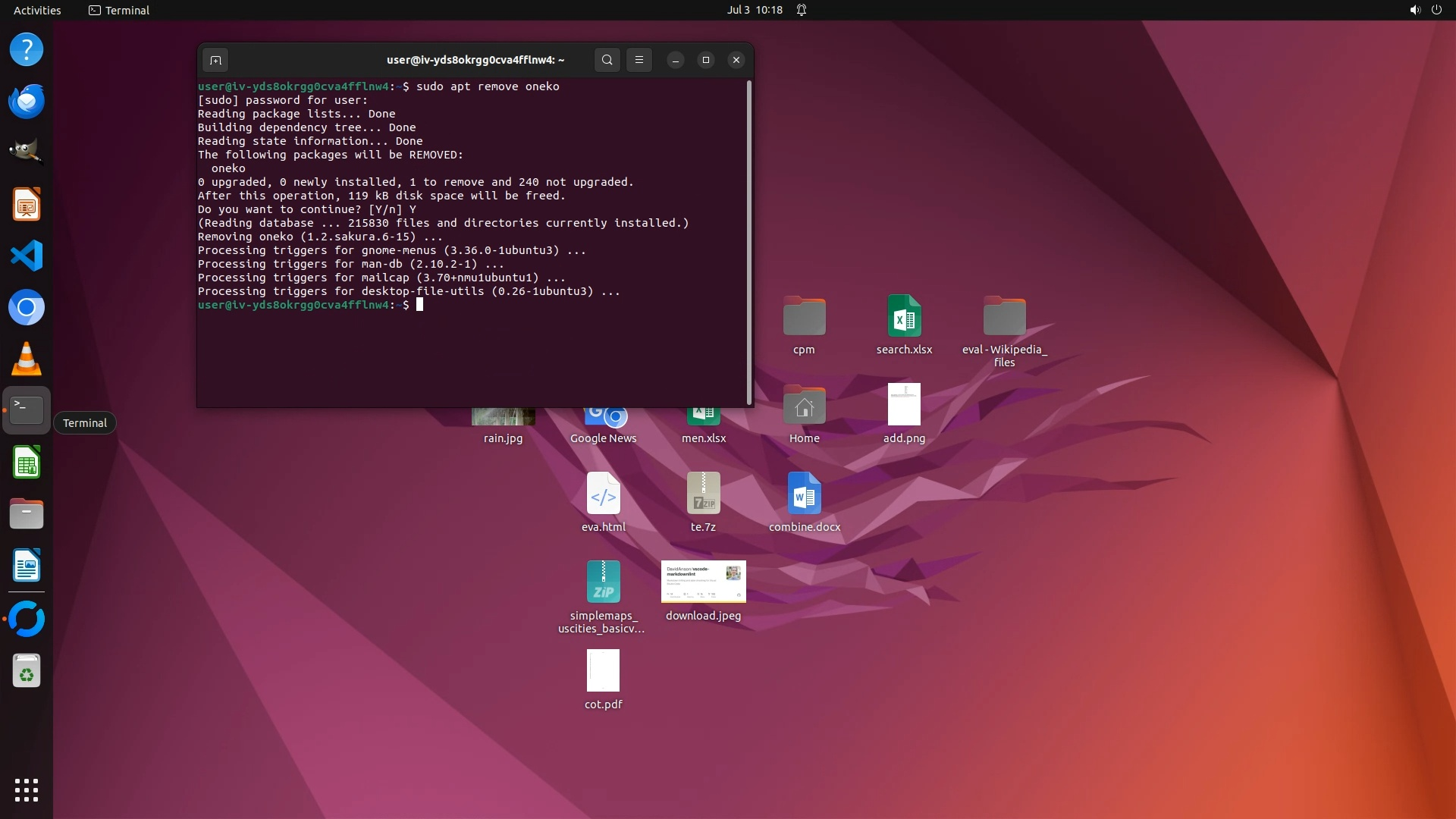Open LibreOffice Calc from the dock
This screenshot has height=819, width=1456.
coord(27,463)
